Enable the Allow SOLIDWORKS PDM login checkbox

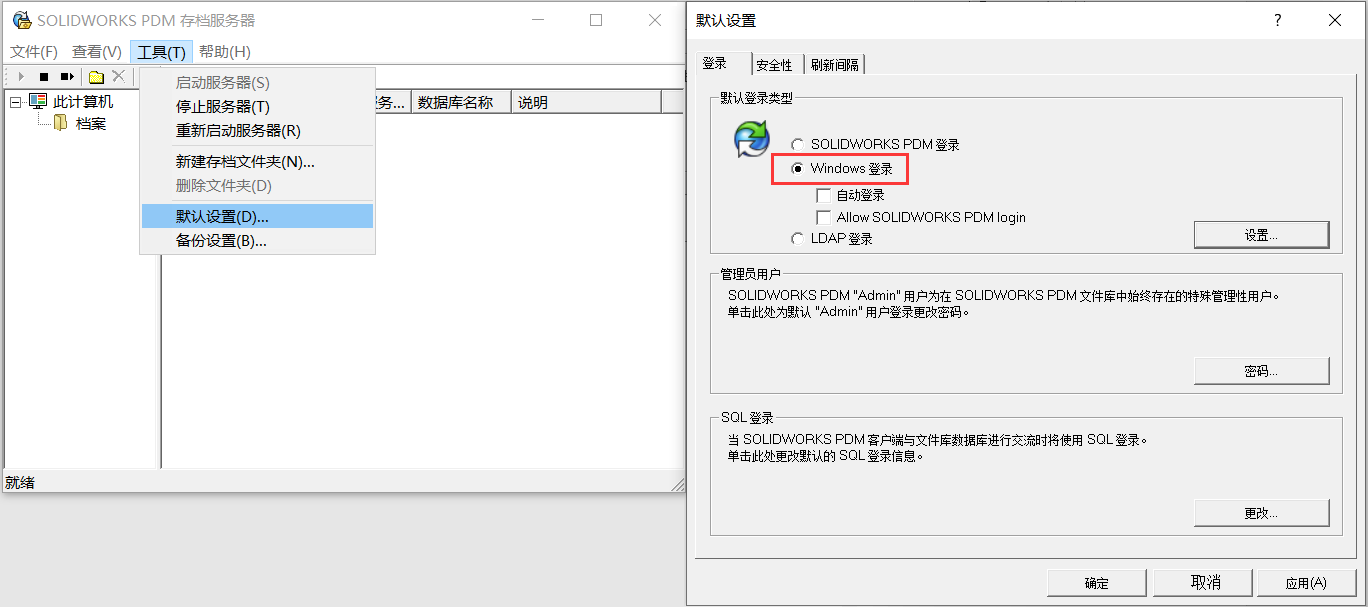point(824,216)
